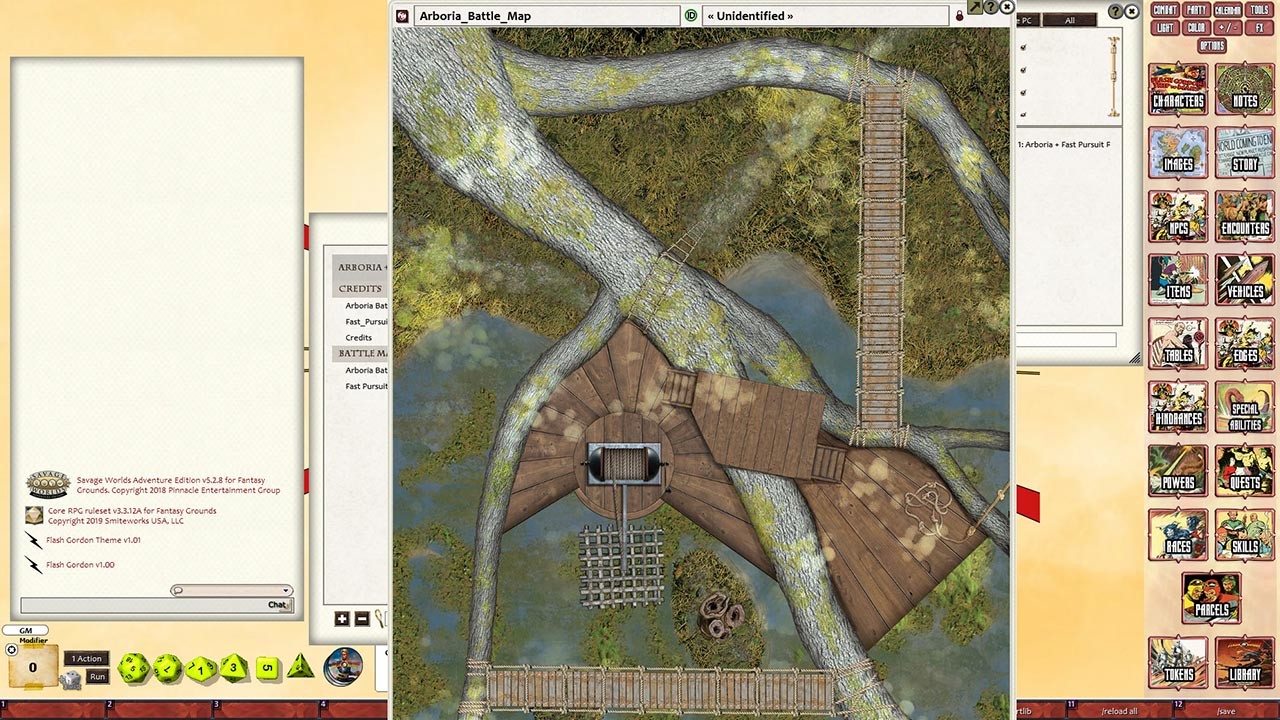Open the Tokens sidebar panel
The height and width of the screenshot is (720, 1280).
(1177, 663)
